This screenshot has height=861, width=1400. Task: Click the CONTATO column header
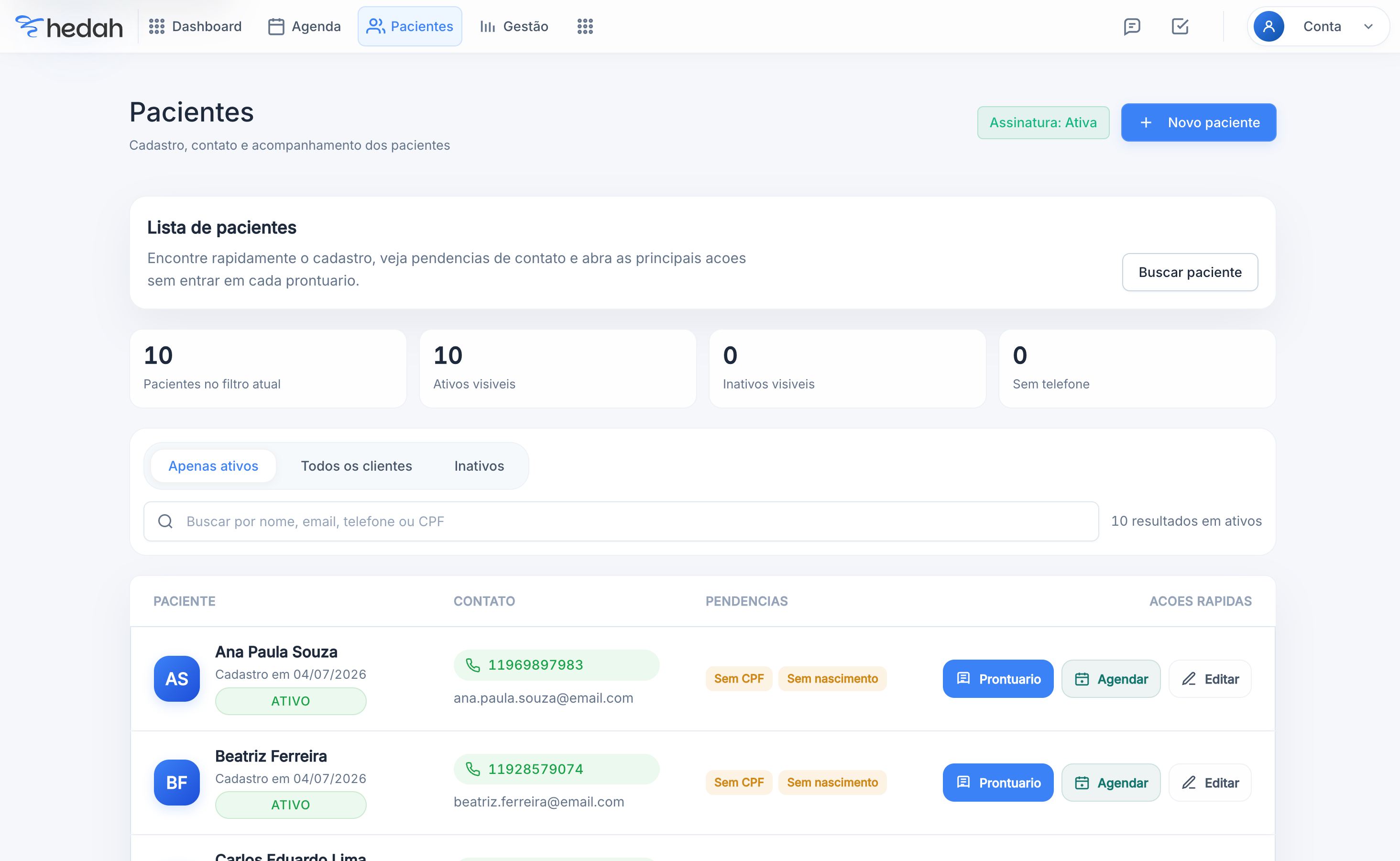pyautogui.click(x=484, y=601)
